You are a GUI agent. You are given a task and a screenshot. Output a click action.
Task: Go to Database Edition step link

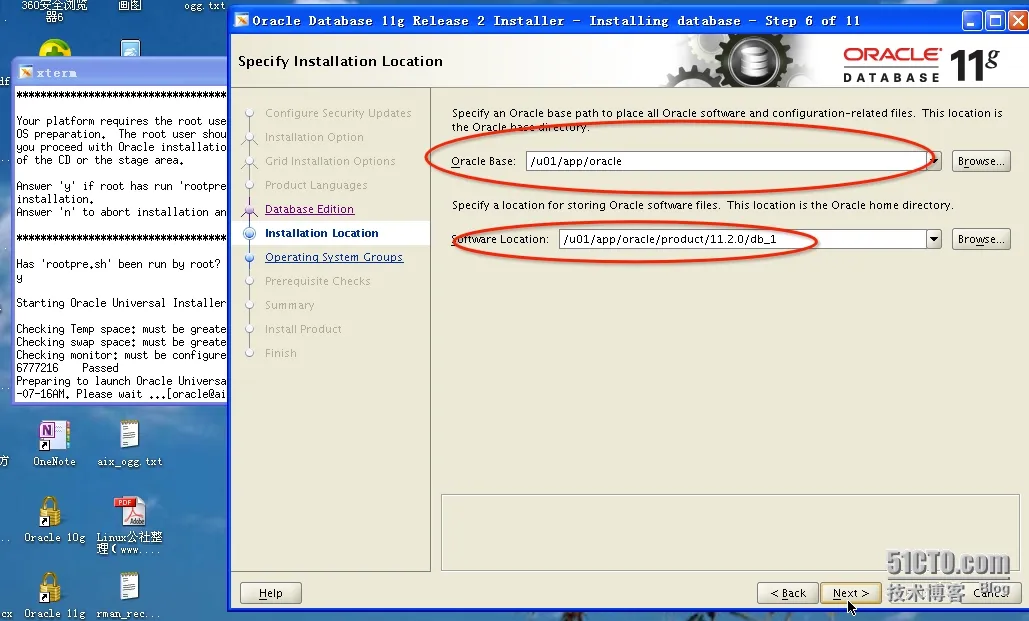click(309, 209)
